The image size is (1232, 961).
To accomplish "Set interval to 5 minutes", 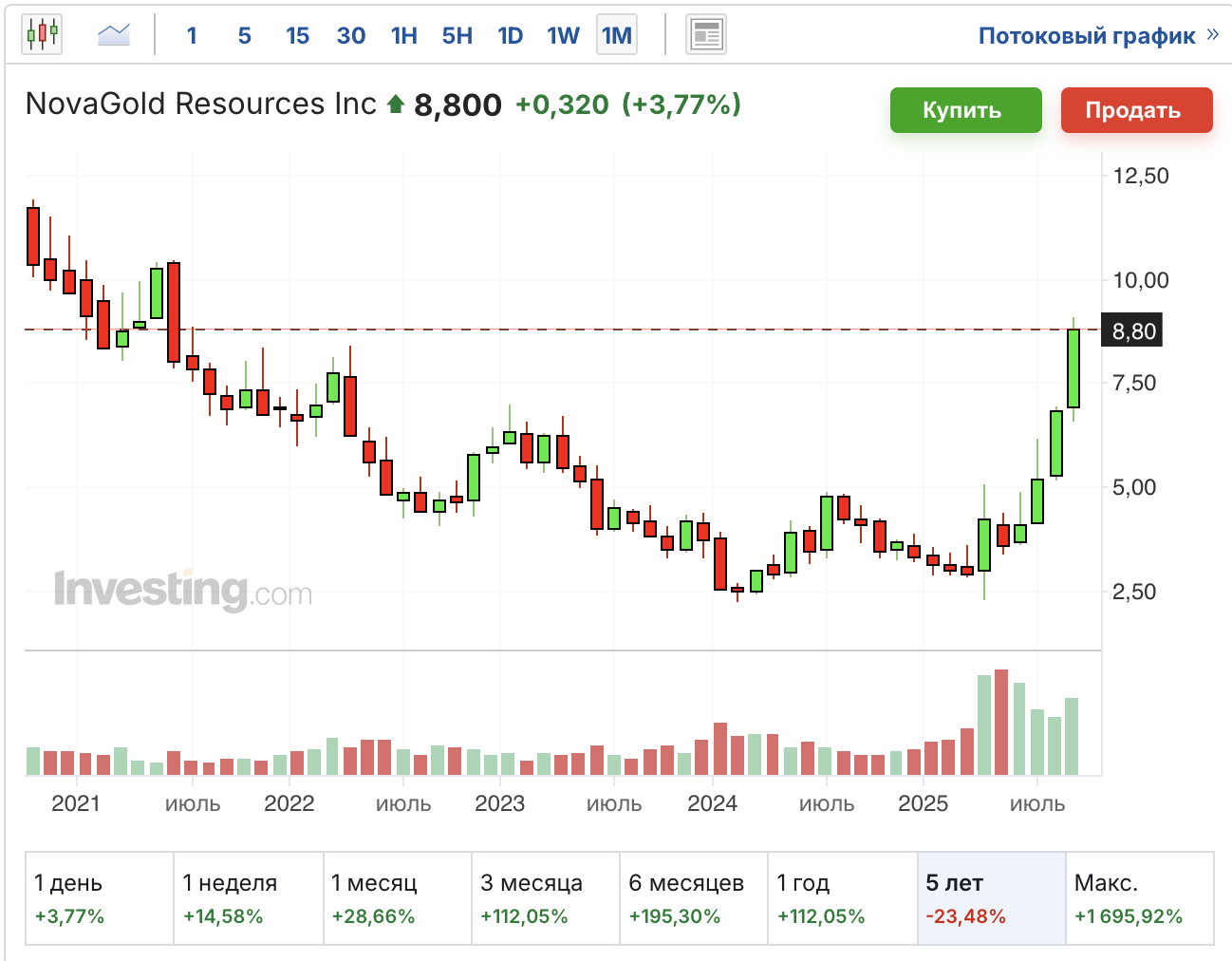I will (244, 36).
